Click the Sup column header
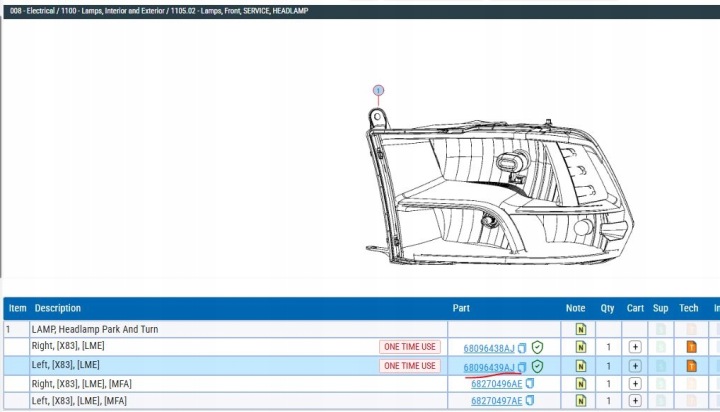720x412 pixels. [660, 308]
